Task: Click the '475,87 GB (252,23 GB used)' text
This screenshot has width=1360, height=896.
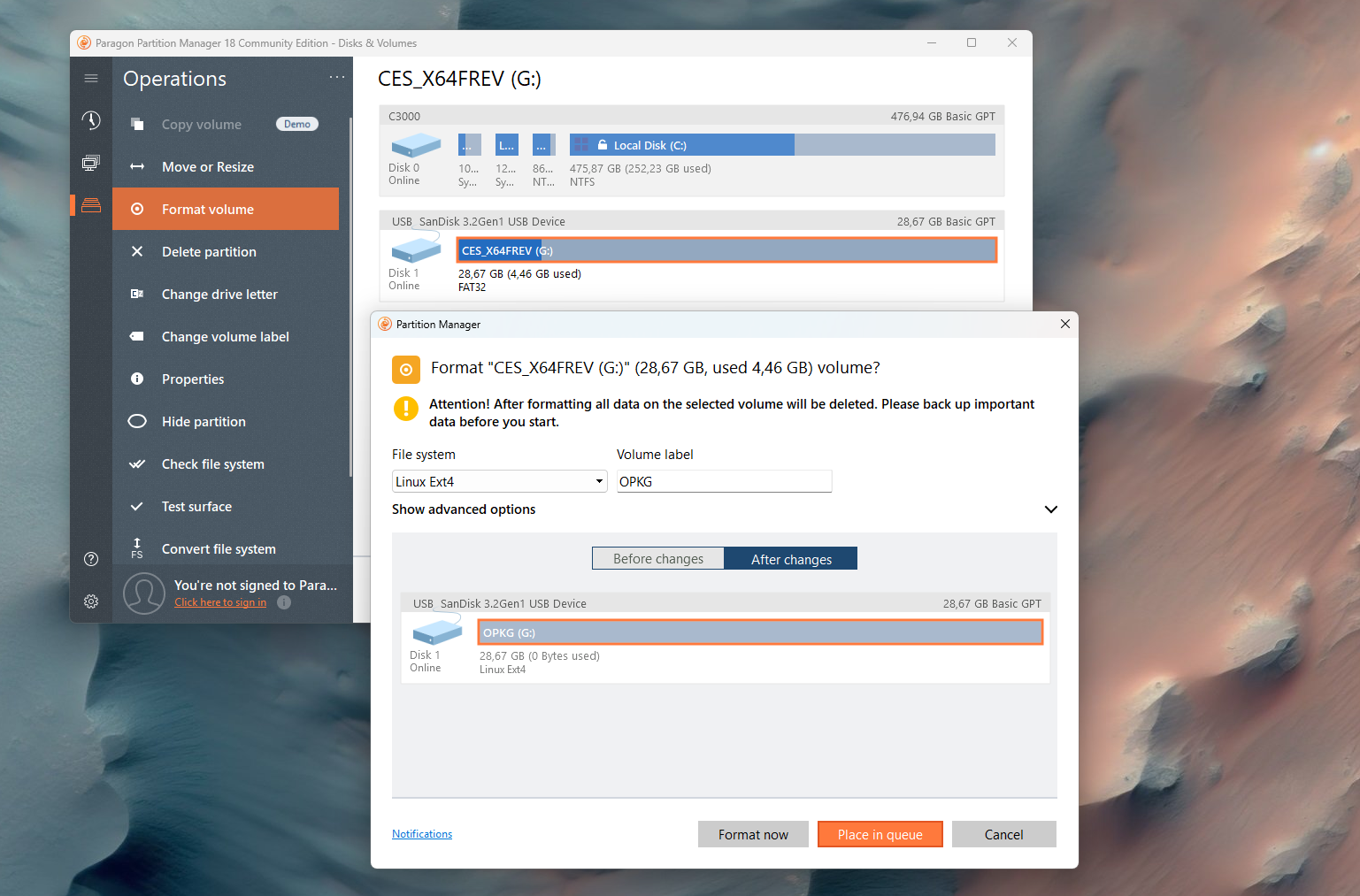Action: (x=641, y=169)
